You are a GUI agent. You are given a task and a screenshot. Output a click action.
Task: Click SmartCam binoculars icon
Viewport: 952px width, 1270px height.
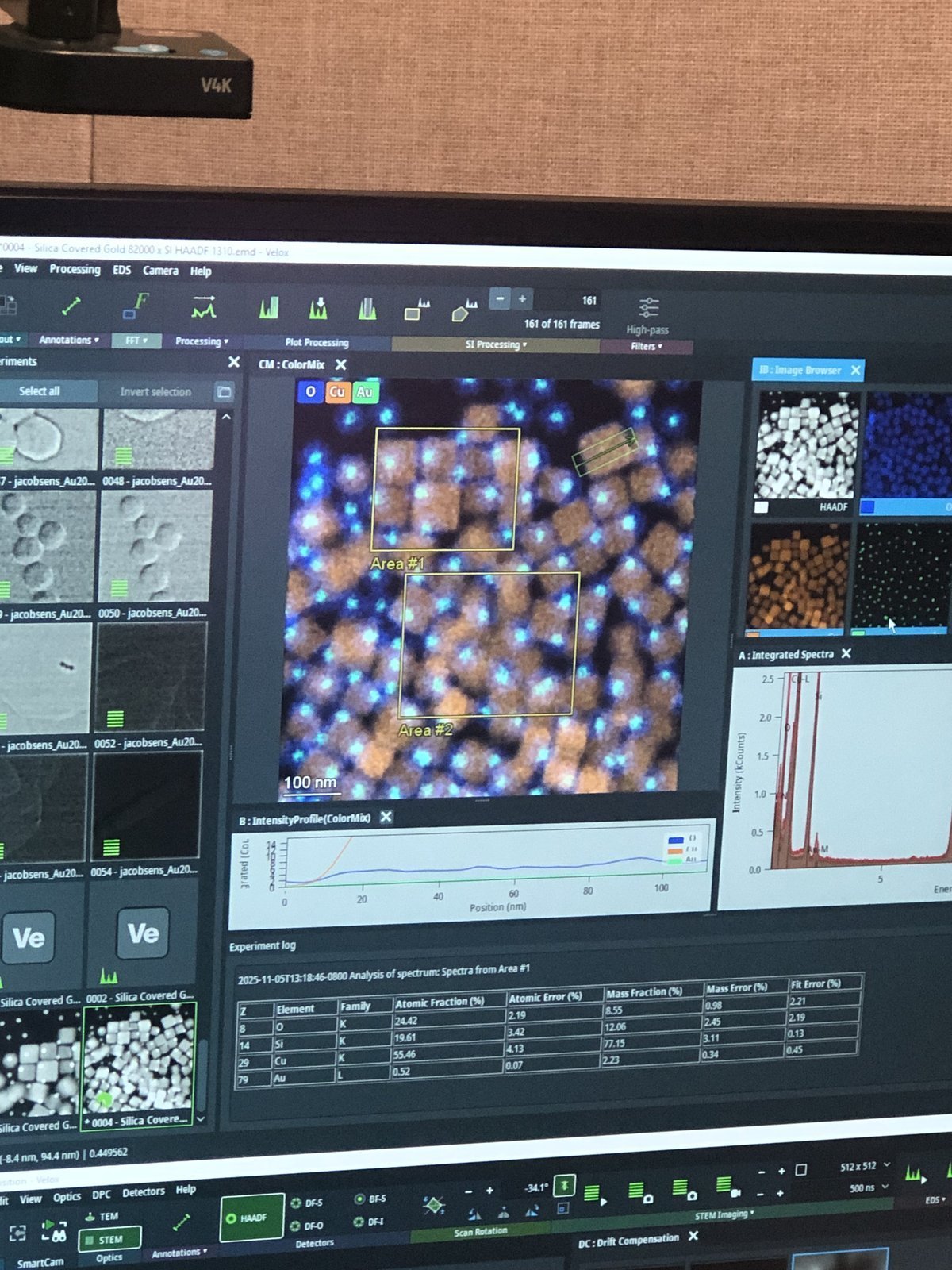54,1233
